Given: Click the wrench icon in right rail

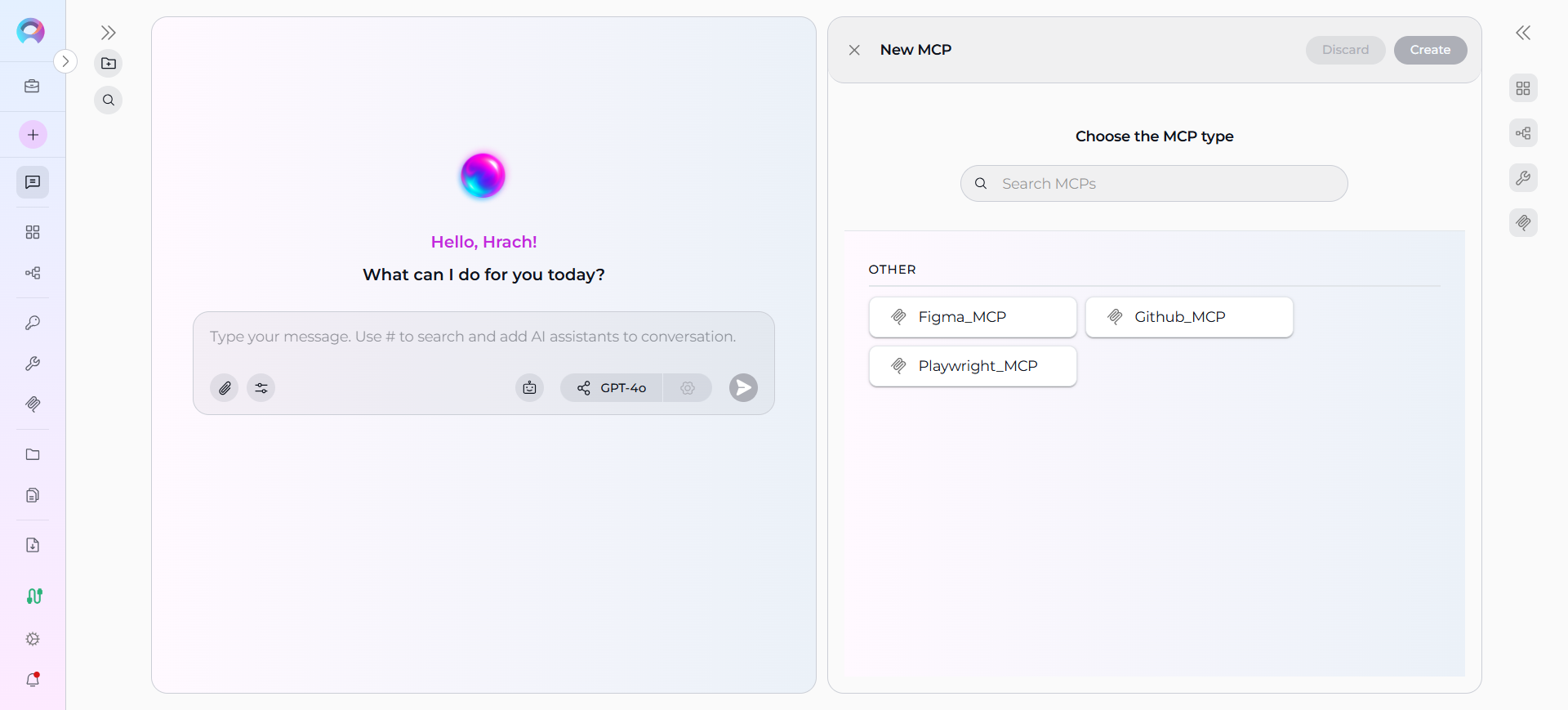Looking at the screenshot, I should point(1523,178).
